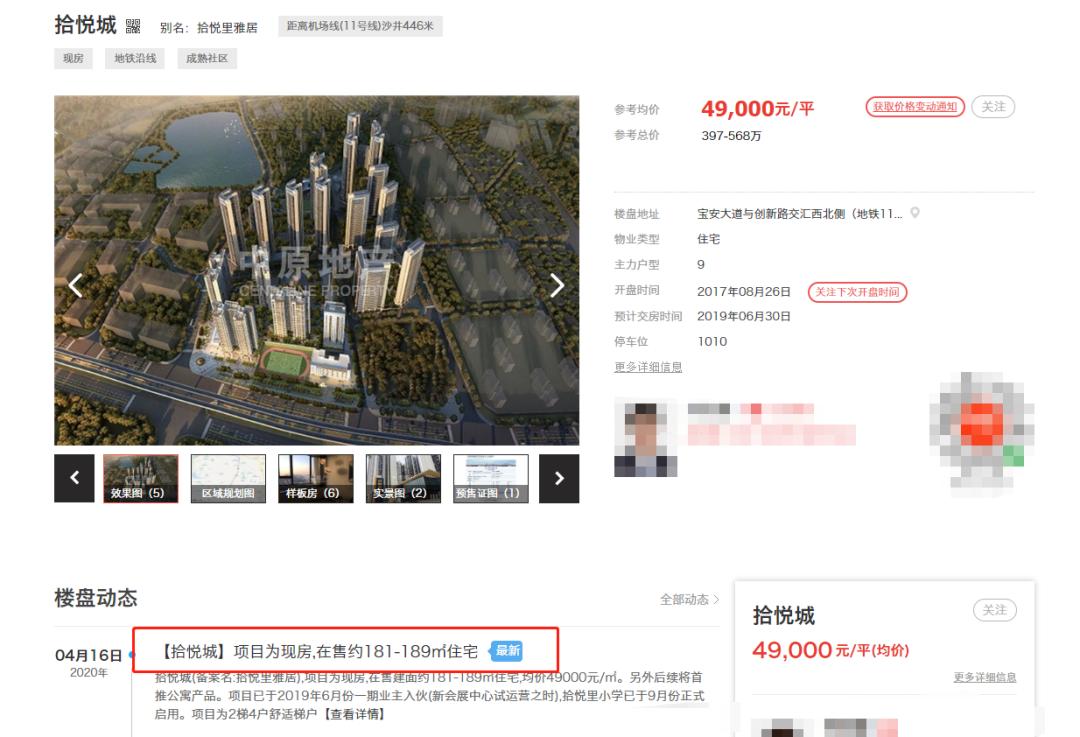
Task: Click the 获取价格变动通知 price alert button
Action: click(x=913, y=106)
